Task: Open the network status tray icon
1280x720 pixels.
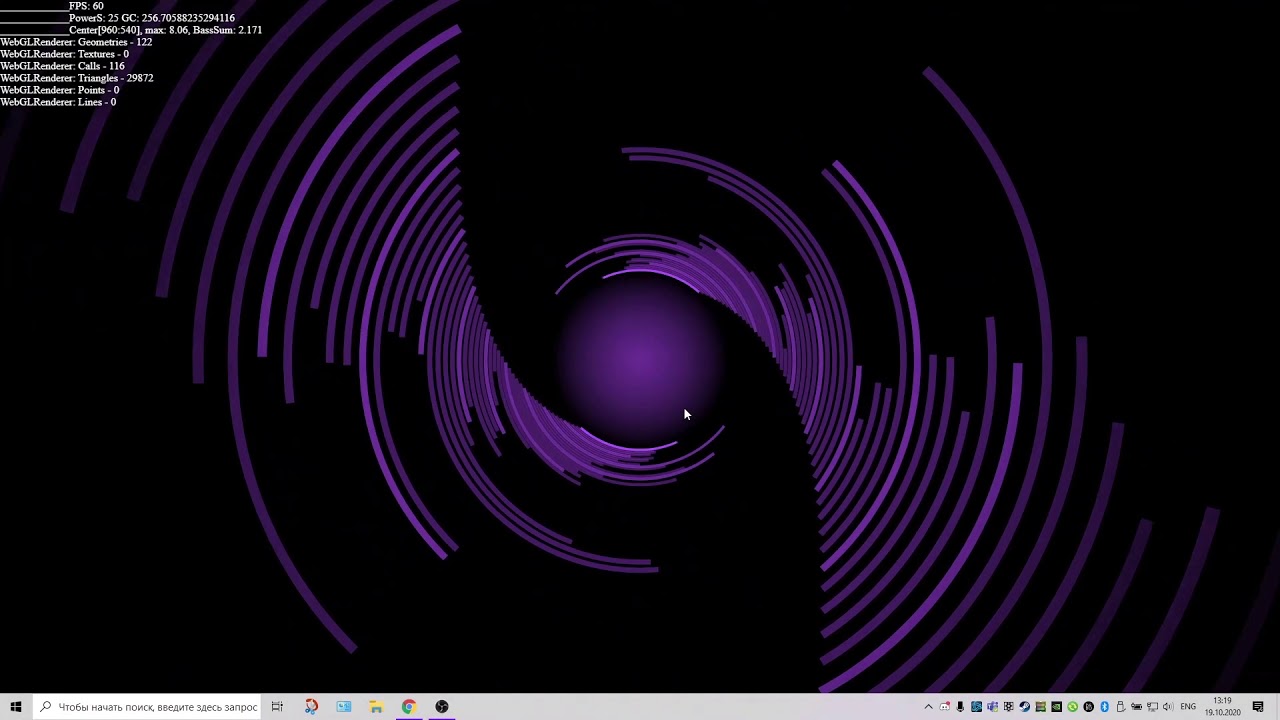Action: [1152, 707]
